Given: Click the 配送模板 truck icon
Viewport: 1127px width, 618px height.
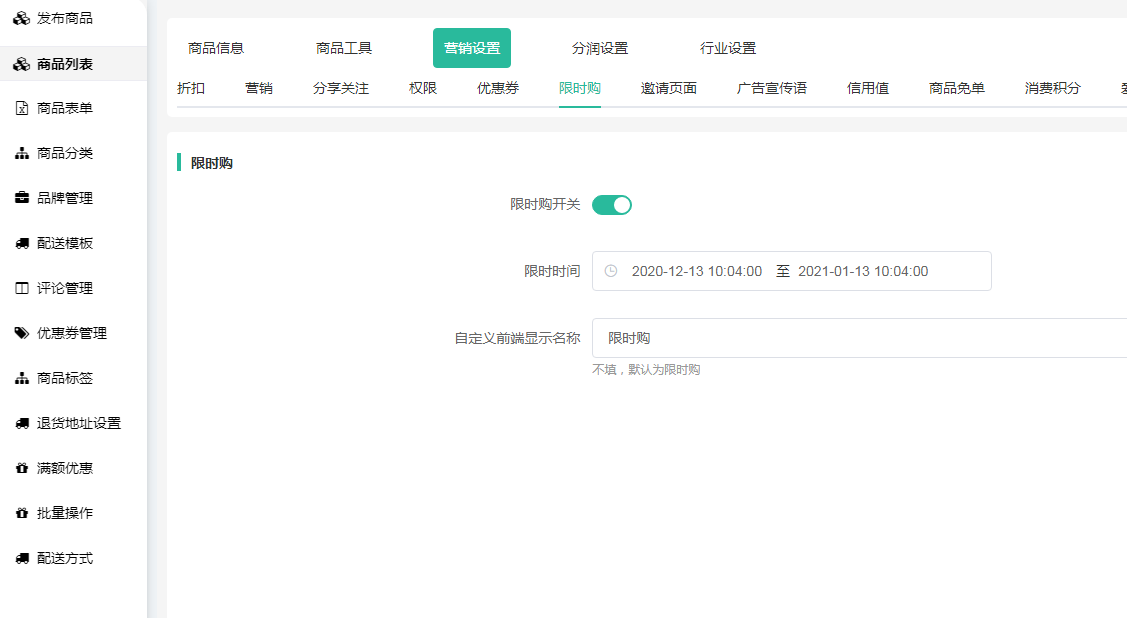Looking at the screenshot, I should tap(21, 243).
